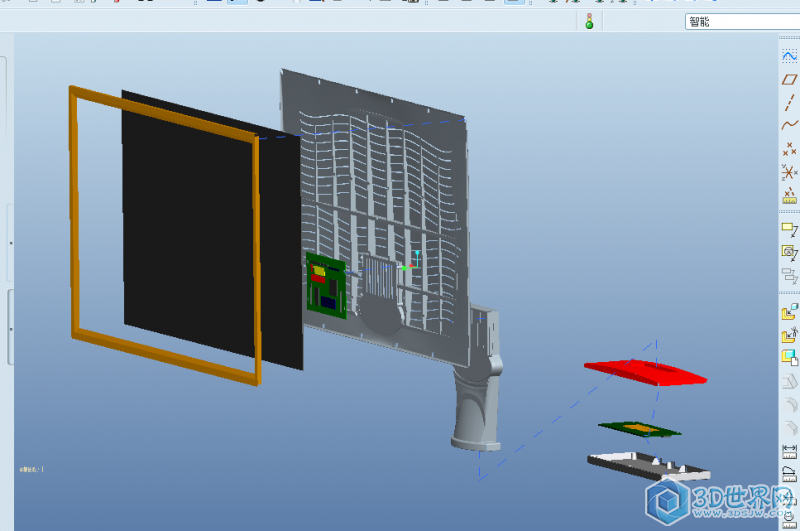Select the small green PCB below red cover
Viewport: 800px width, 531px height.
click(x=640, y=429)
